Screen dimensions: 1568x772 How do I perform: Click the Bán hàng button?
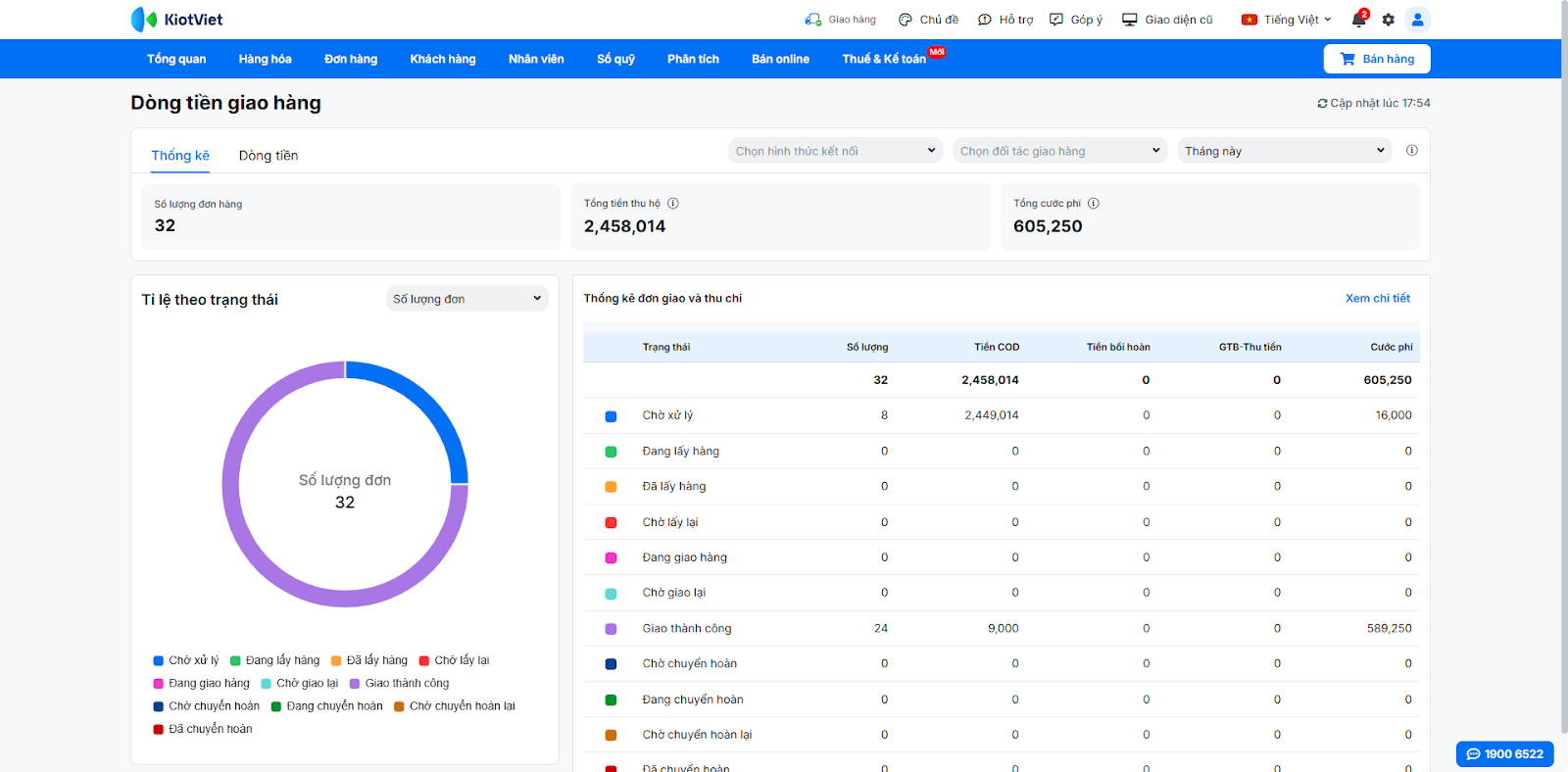1377,59
